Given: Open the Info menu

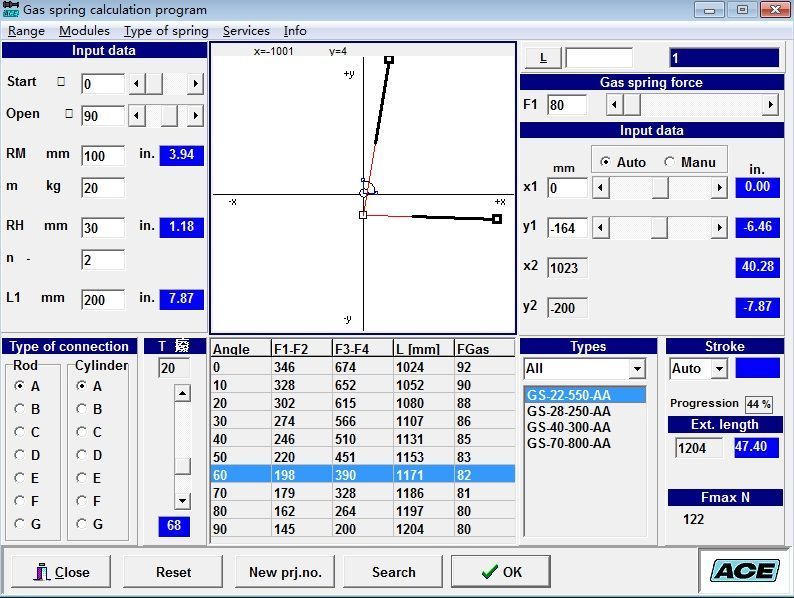Looking at the screenshot, I should tap(295, 31).
